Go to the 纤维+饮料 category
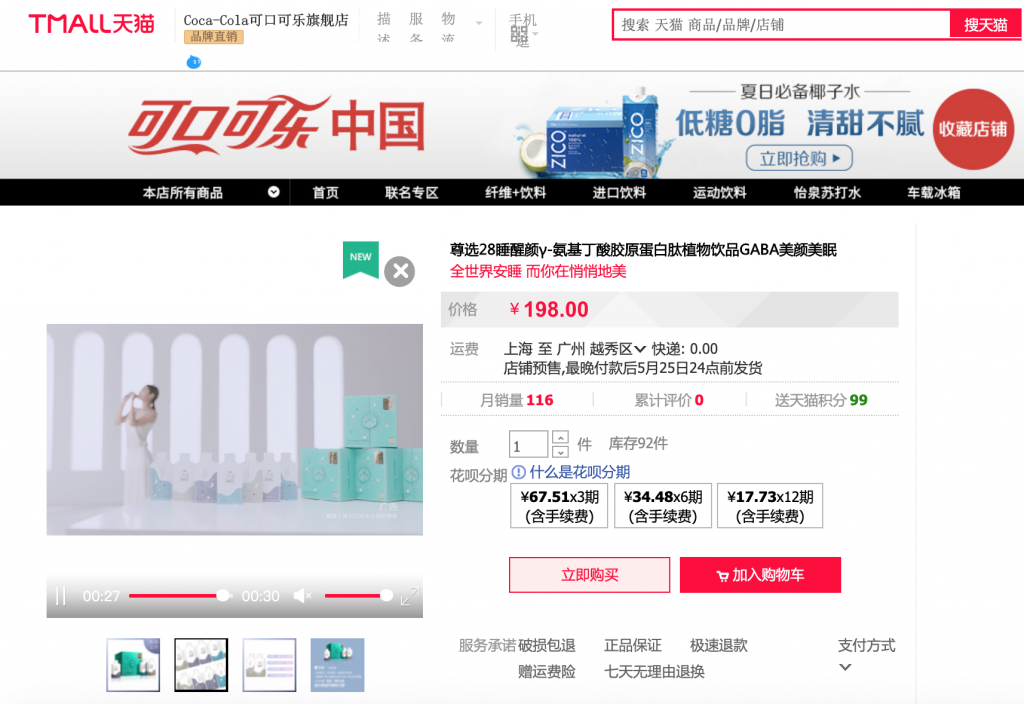The width and height of the screenshot is (1024, 704). click(515, 193)
